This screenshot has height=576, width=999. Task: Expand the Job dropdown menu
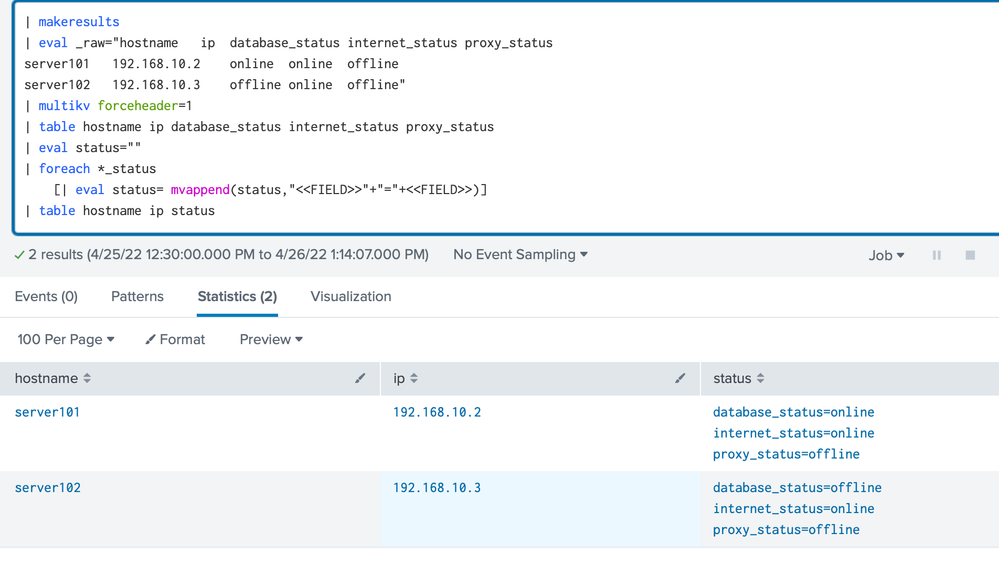coord(886,255)
